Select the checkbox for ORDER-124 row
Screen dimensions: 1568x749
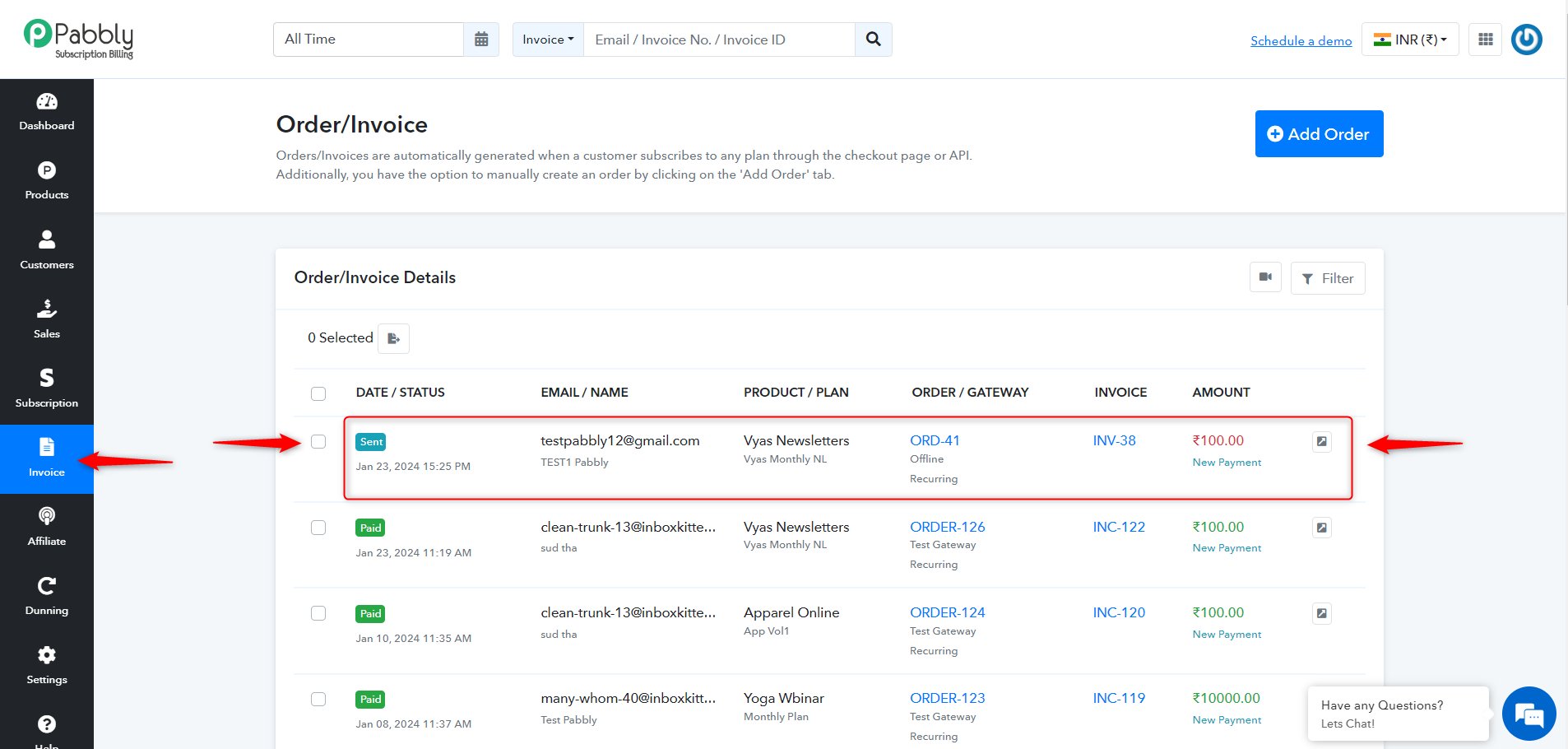[318, 613]
